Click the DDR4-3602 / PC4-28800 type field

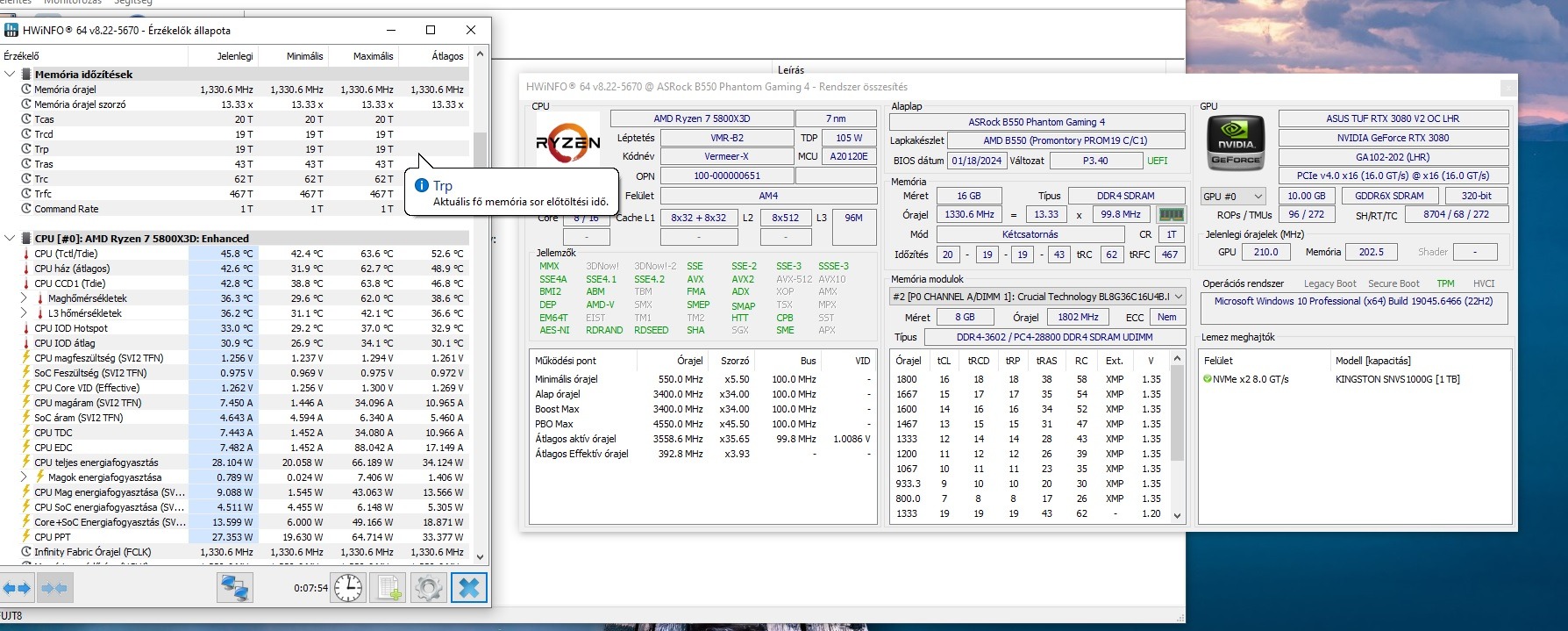1054,337
